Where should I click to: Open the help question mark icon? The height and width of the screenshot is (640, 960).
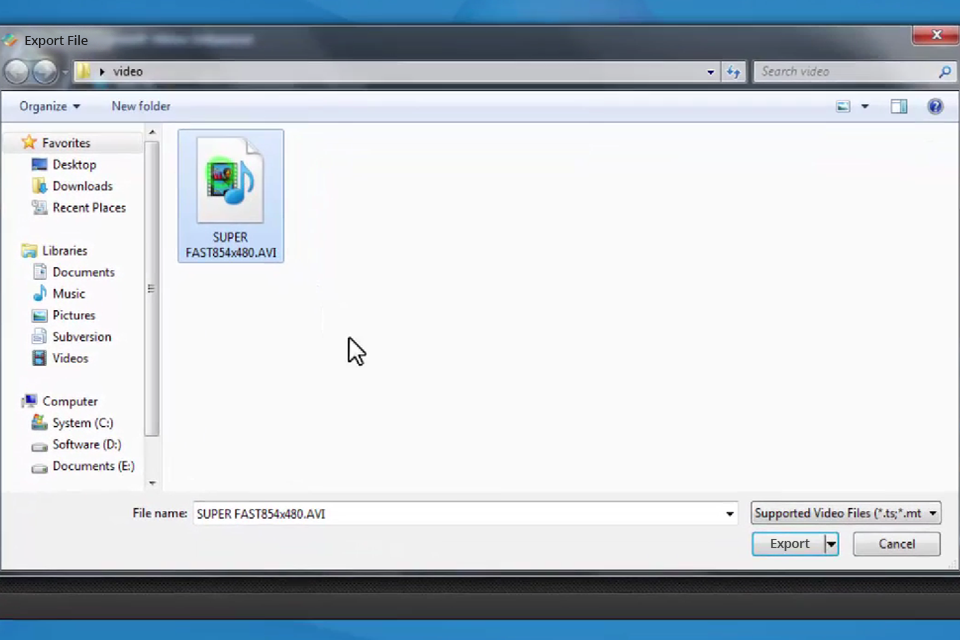(935, 107)
